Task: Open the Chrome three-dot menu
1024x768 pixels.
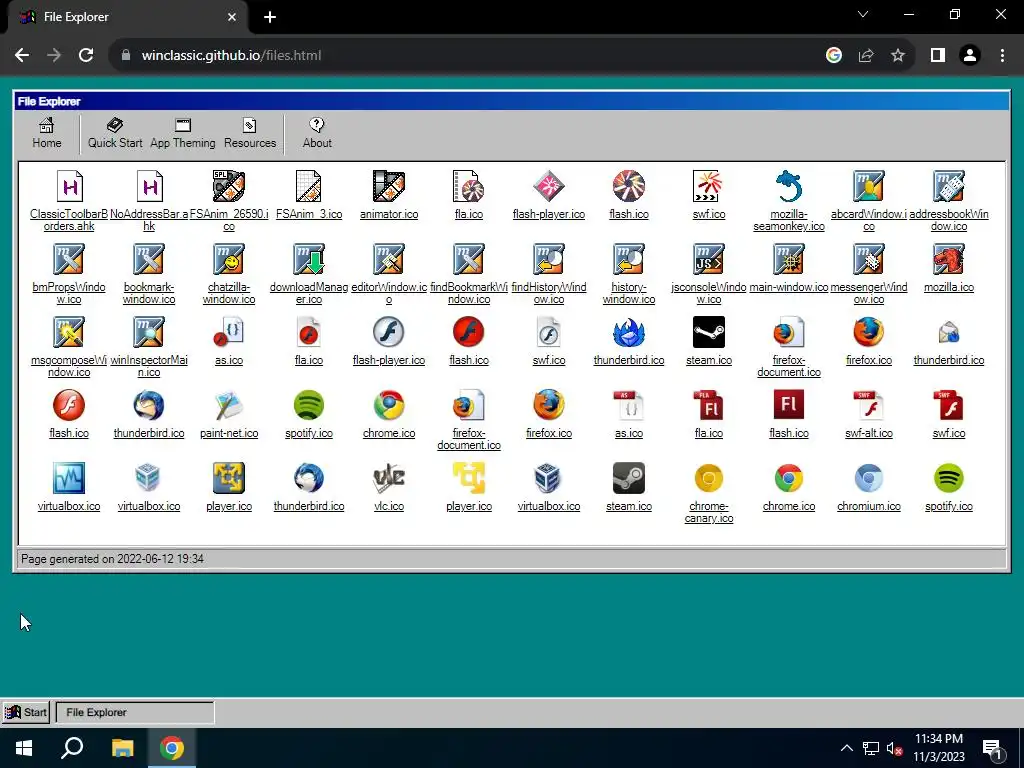Action: click(1002, 56)
